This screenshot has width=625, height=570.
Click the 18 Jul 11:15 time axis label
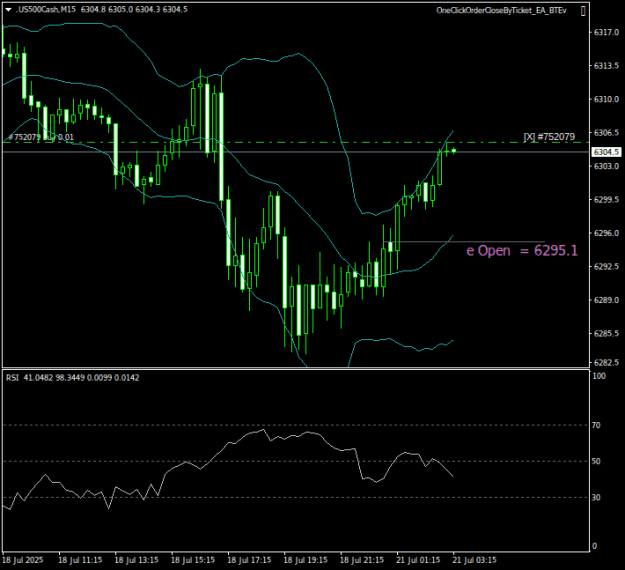click(80, 560)
